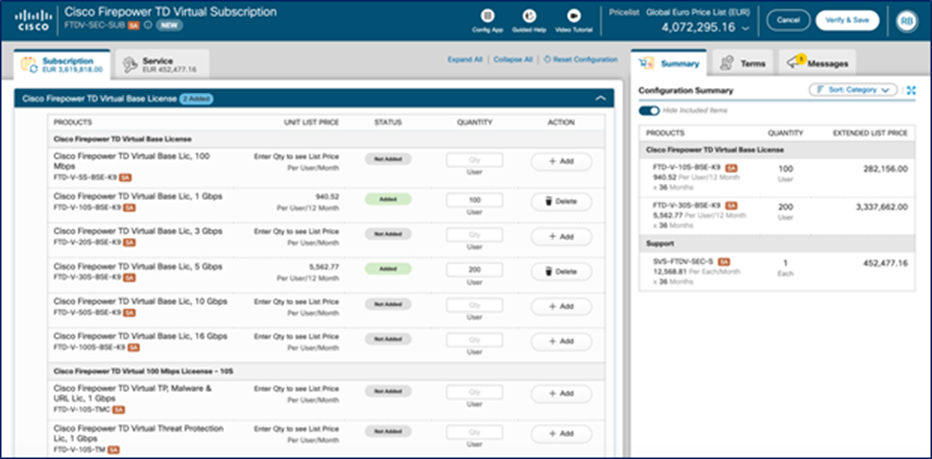Click quantity field for 10 Gbps Base Lic
This screenshot has height=459, width=932.
click(474, 305)
